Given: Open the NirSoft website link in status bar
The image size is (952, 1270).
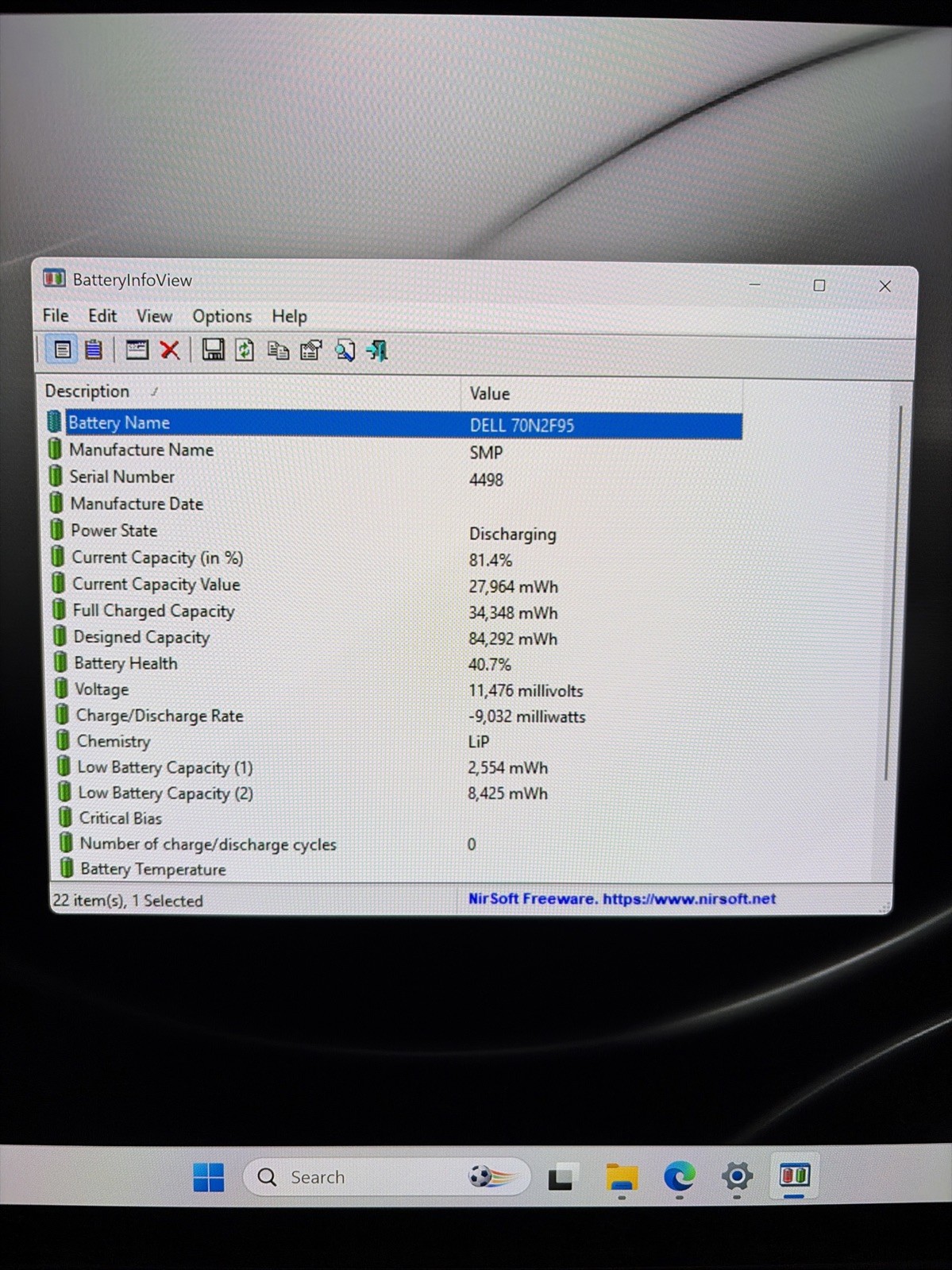Looking at the screenshot, I should (x=622, y=898).
